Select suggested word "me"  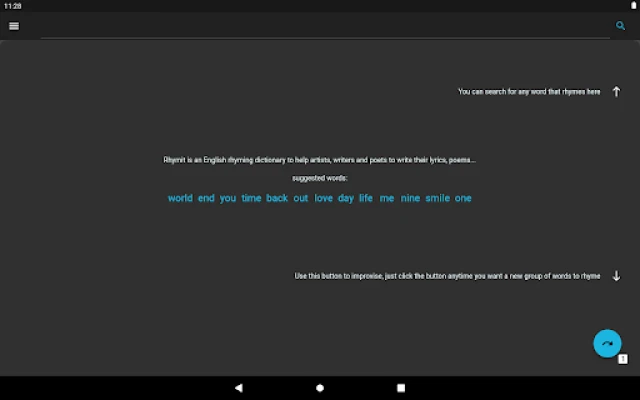pyautogui.click(x=387, y=198)
